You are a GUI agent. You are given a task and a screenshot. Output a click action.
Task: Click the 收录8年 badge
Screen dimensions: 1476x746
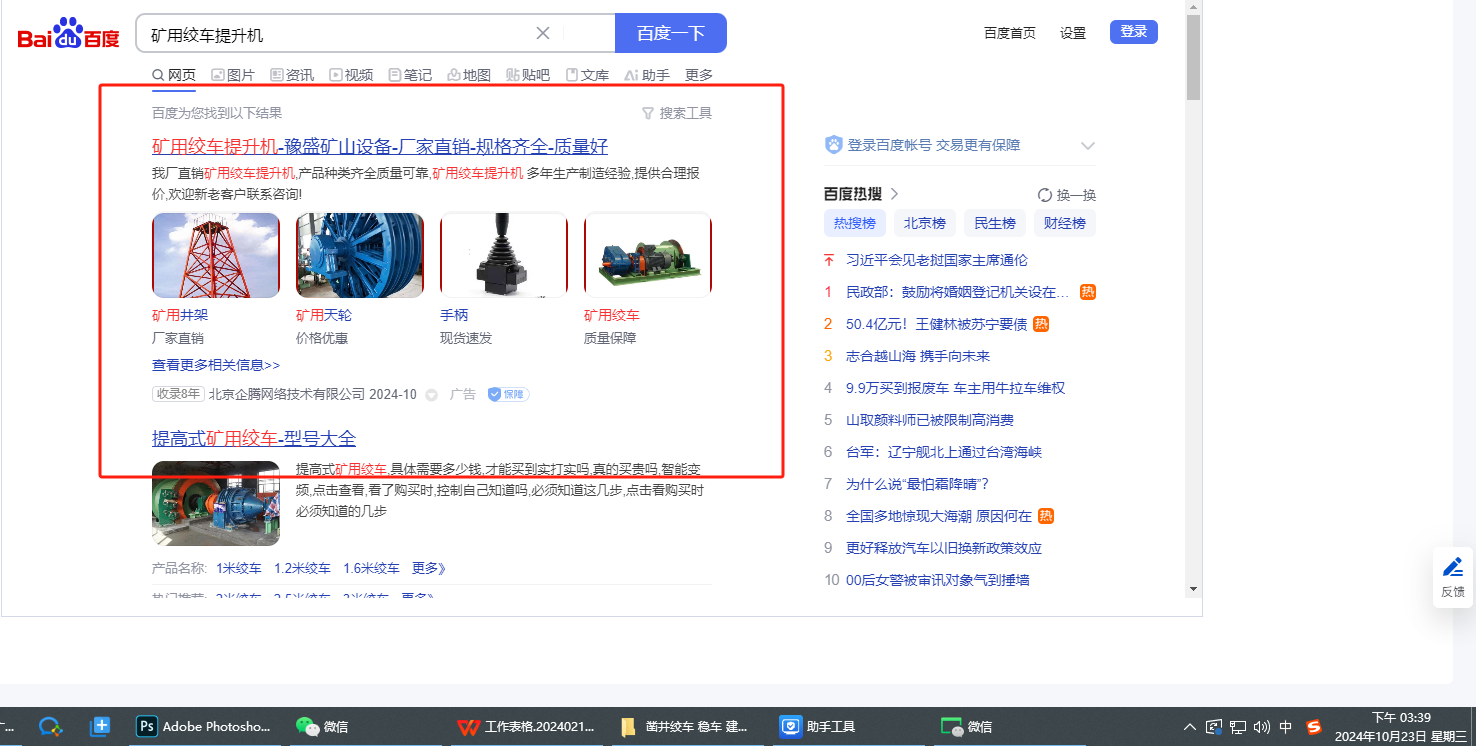(178, 394)
